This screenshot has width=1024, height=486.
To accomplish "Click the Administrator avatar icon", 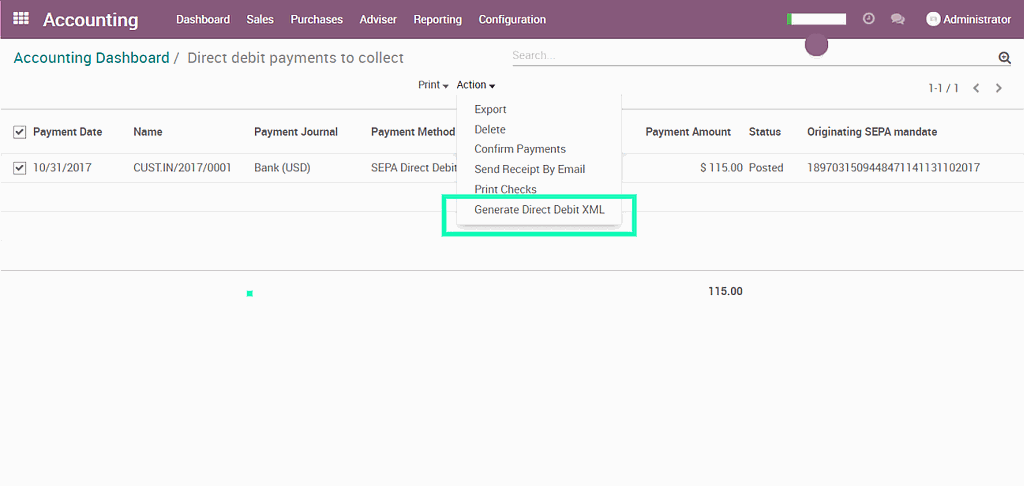I will 933,19.
